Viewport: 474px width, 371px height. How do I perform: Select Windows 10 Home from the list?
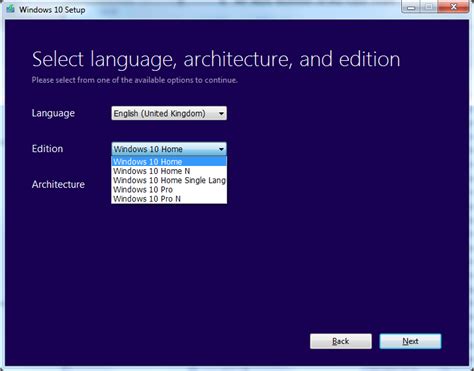169,162
